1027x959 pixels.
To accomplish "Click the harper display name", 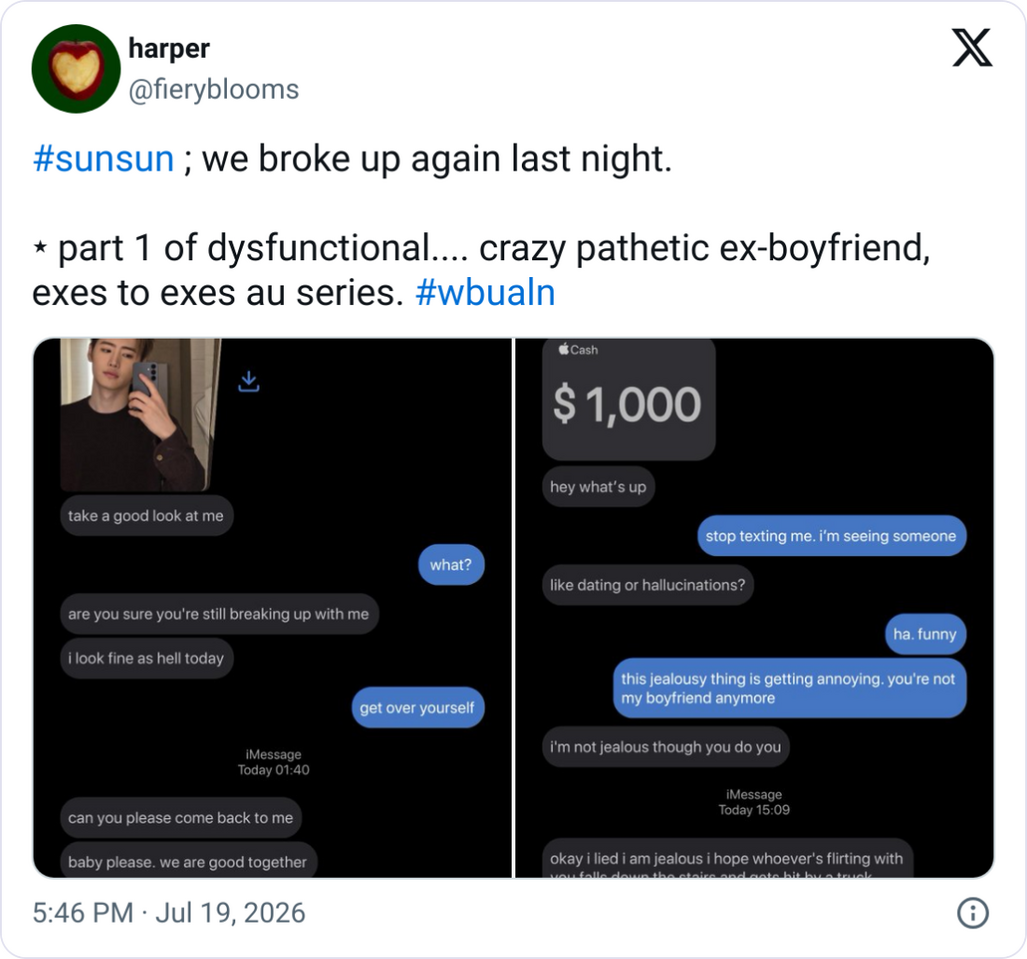I will tap(169, 48).
